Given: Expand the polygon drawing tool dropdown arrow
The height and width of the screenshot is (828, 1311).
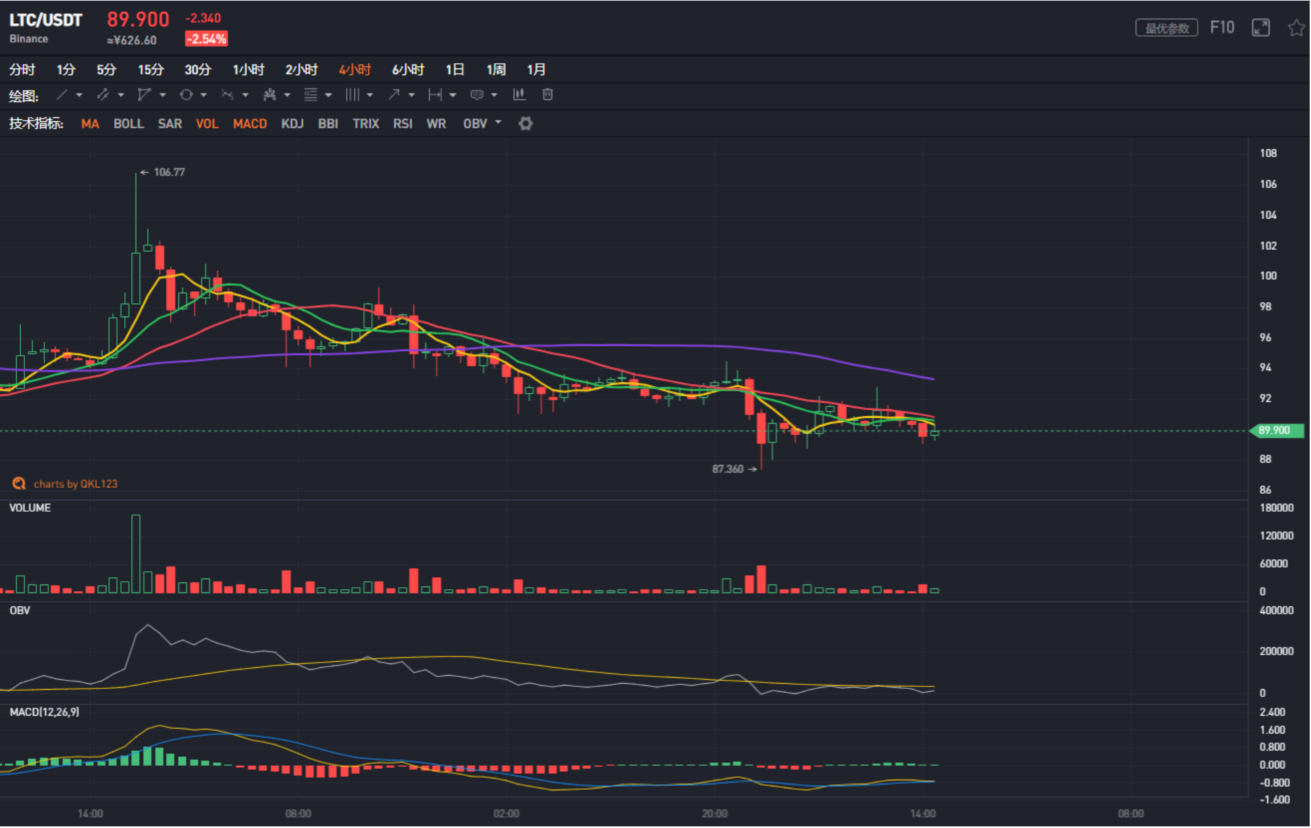Looking at the screenshot, I should pos(162,96).
